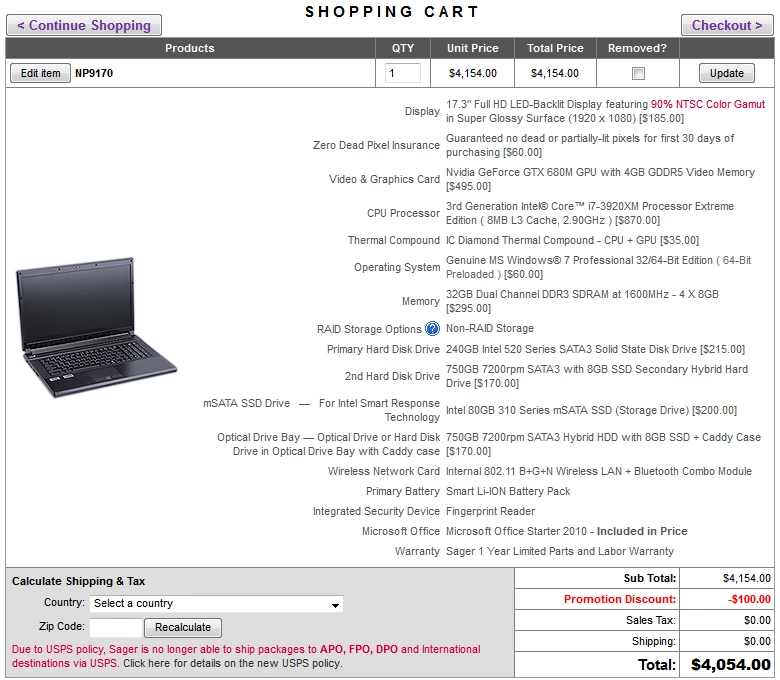Click Edit item for NP9170
Image resolution: width=780 pixels, height=680 pixels.
pos(40,73)
